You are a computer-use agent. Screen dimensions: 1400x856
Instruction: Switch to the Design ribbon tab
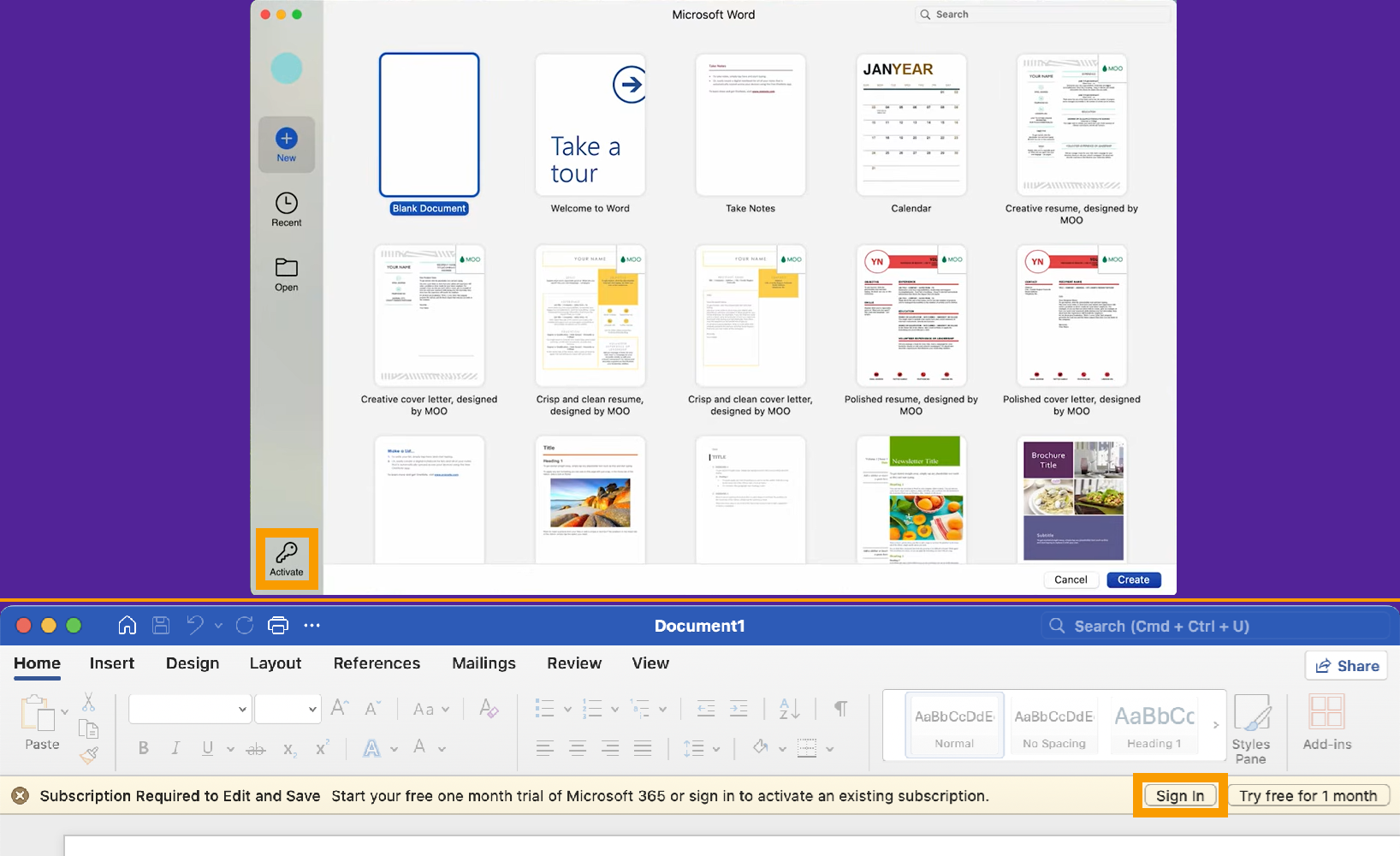pyautogui.click(x=193, y=663)
